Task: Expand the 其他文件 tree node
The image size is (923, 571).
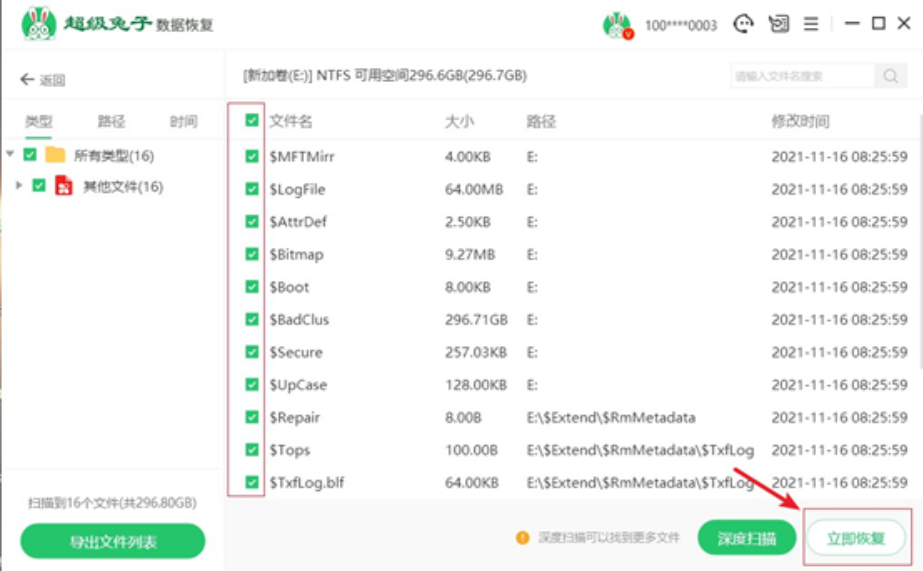Action: tap(19, 186)
